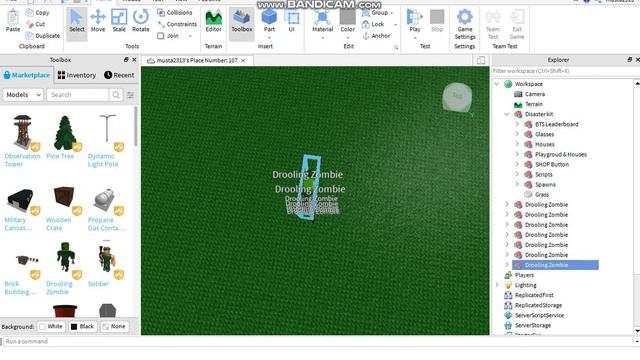Image resolution: width=640 pixels, height=360 pixels.
Task: Click the Stop test button
Action: click(437, 20)
